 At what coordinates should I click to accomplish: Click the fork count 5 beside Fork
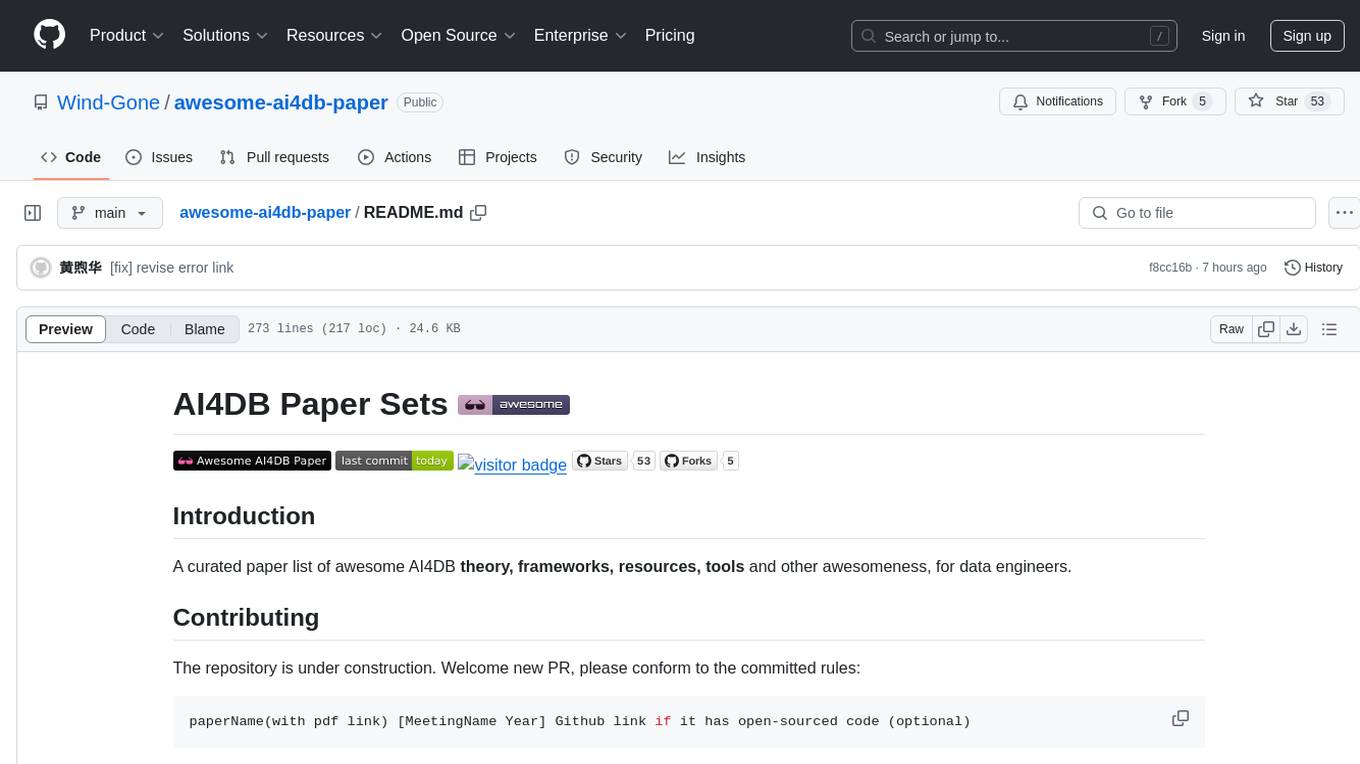click(x=1203, y=102)
